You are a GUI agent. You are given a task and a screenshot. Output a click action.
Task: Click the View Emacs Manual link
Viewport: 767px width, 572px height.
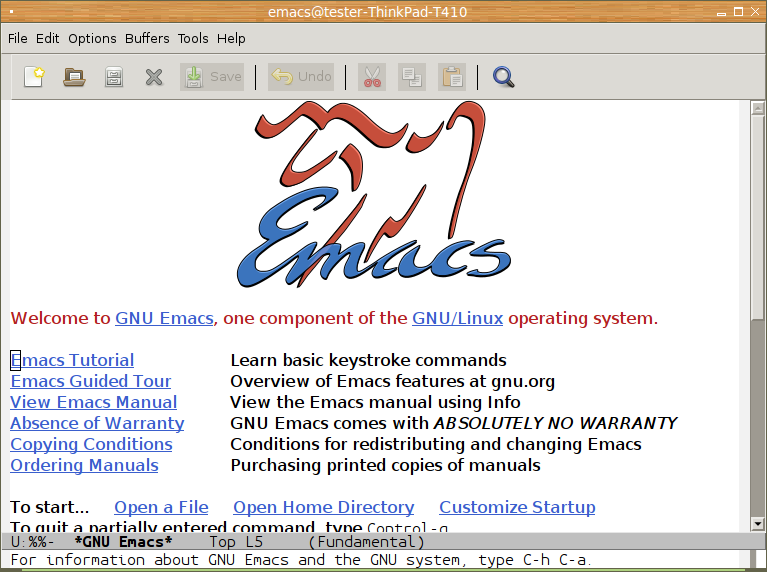pos(93,403)
